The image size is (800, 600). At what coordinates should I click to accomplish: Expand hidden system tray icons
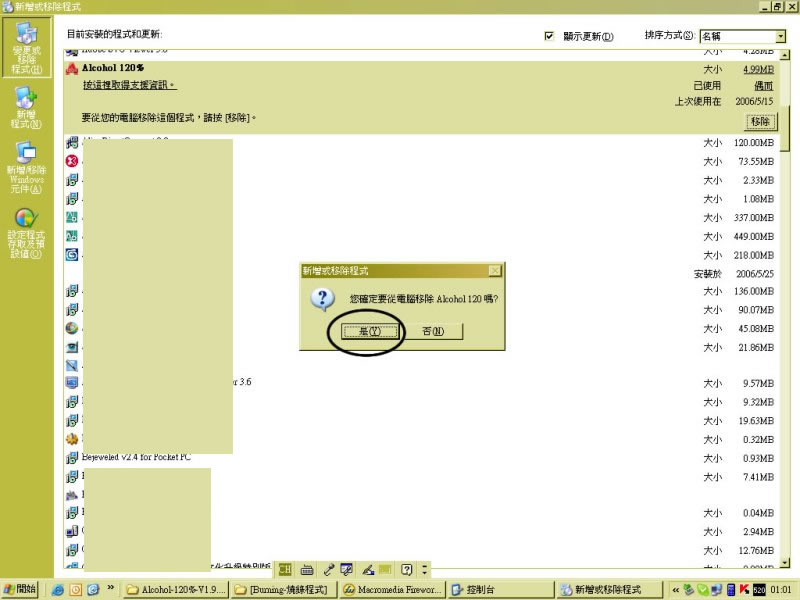[676, 590]
